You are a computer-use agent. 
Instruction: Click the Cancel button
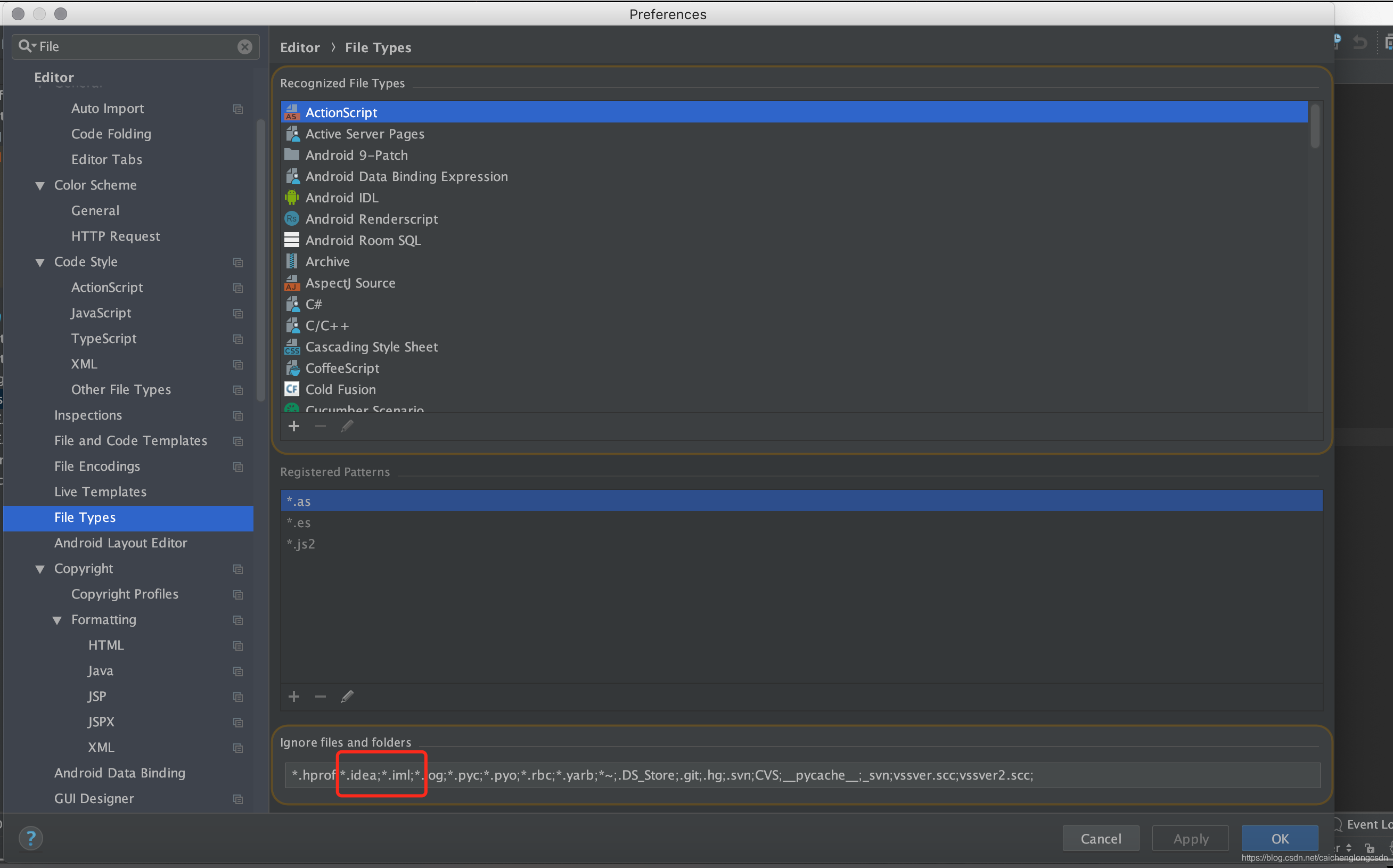(1100, 839)
